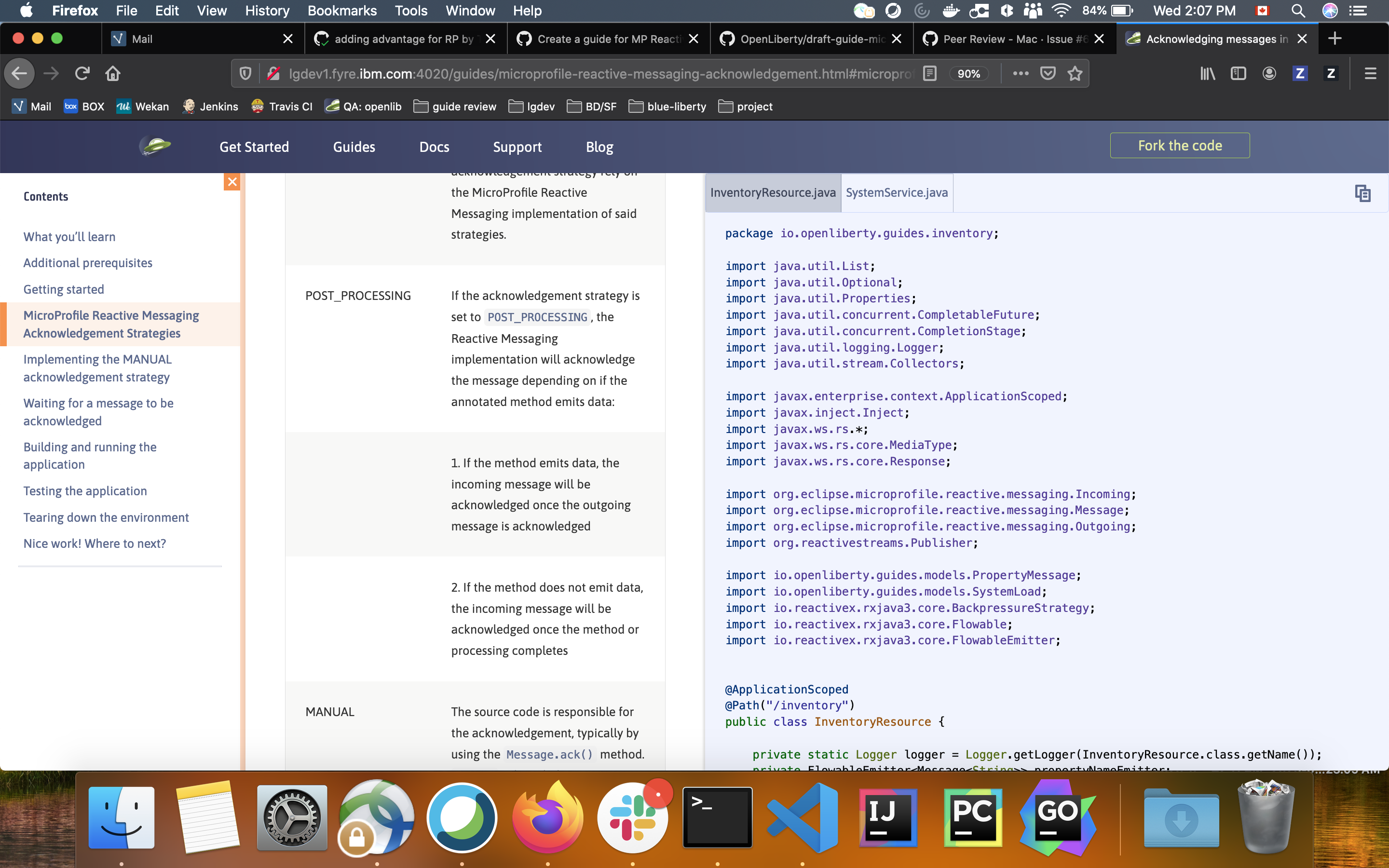Viewport: 1389px width, 868px height.
Task: Open the Bookmarks menu in menu bar
Action: click(341, 11)
